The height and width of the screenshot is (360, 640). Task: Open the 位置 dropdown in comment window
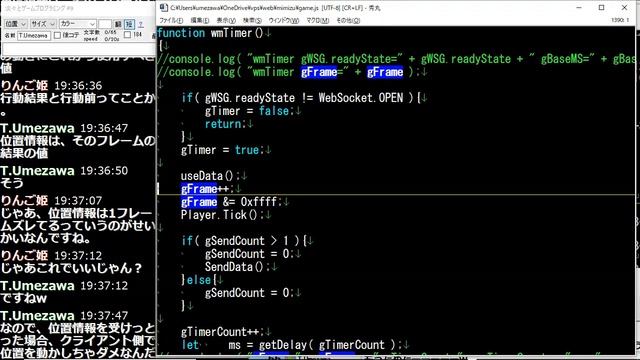(16, 24)
